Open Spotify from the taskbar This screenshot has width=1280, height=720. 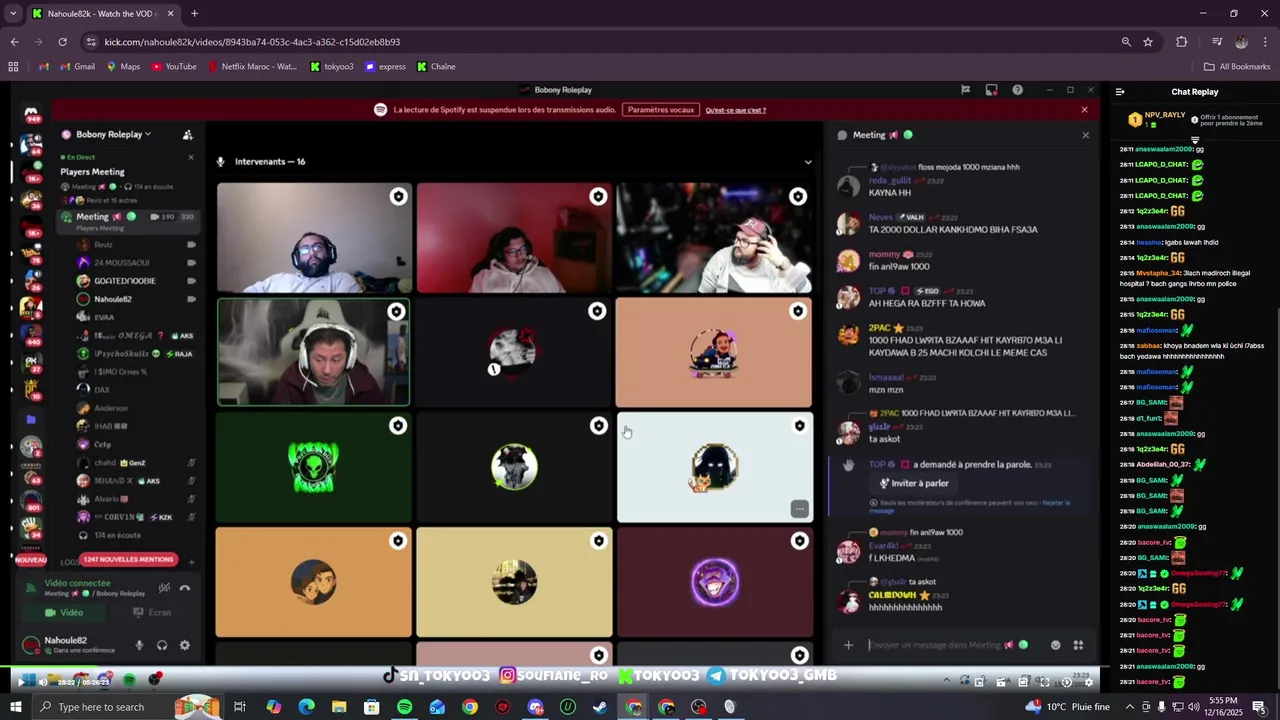tap(404, 707)
